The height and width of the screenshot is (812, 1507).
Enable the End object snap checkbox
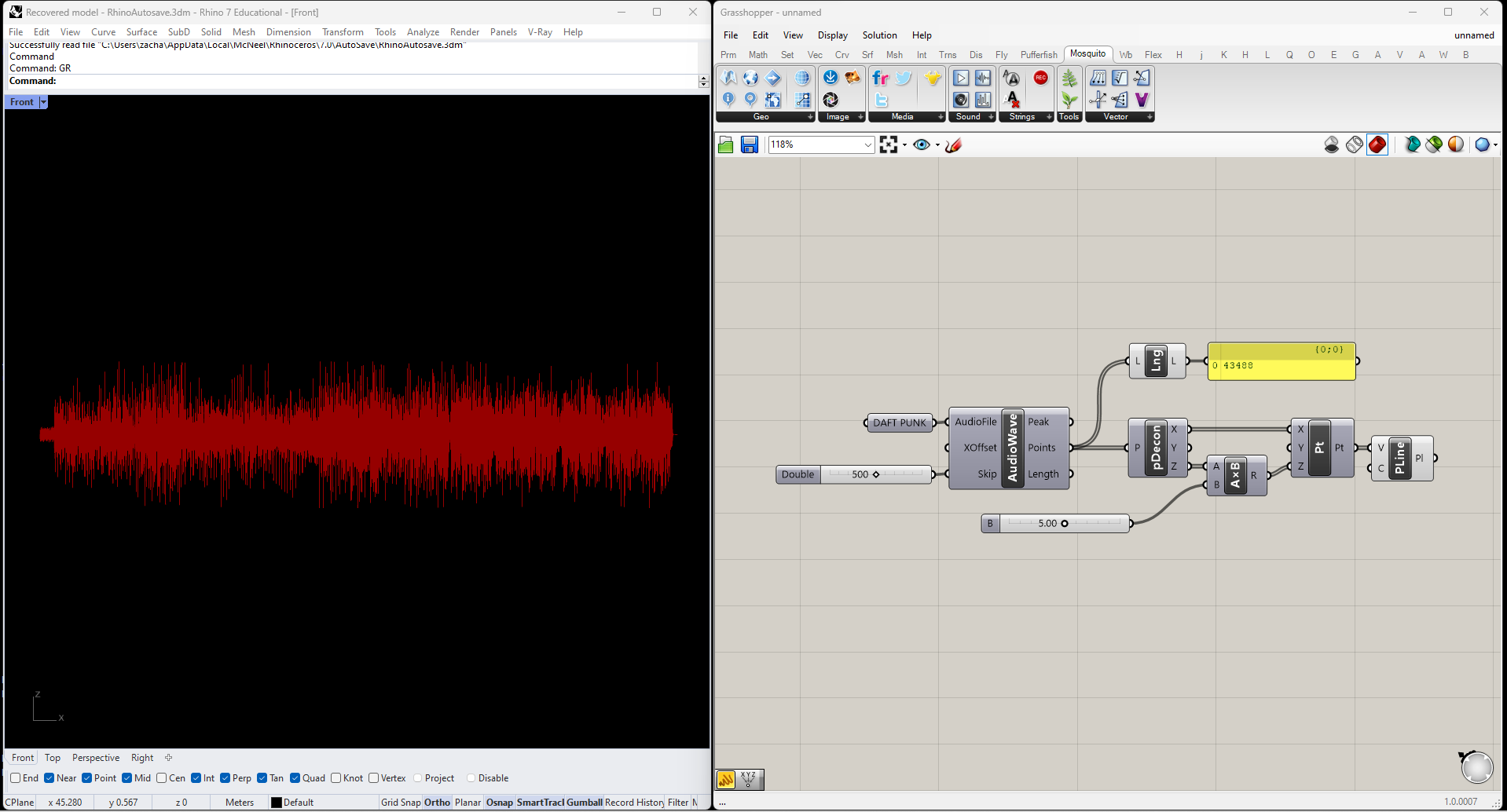(x=16, y=778)
